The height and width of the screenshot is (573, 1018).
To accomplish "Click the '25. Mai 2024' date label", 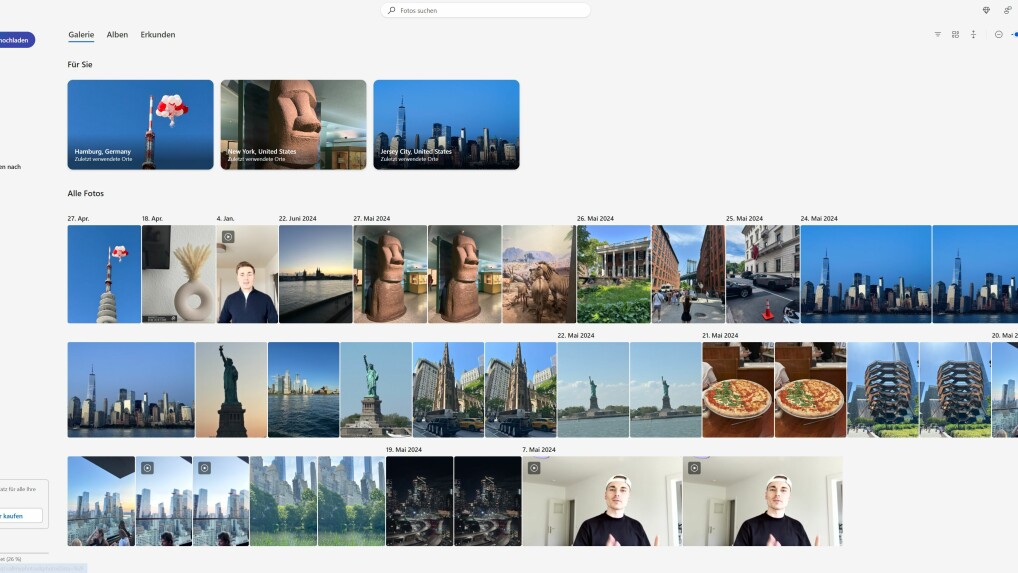I will click(x=745, y=219).
